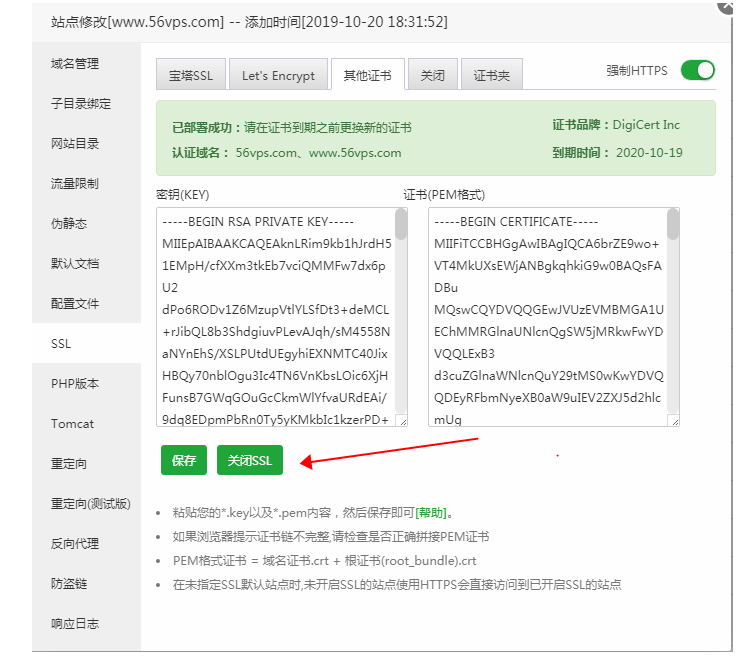Select 子目录绑定 from the sidebar
Viewport: 738px width, 661px height.
[81, 104]
